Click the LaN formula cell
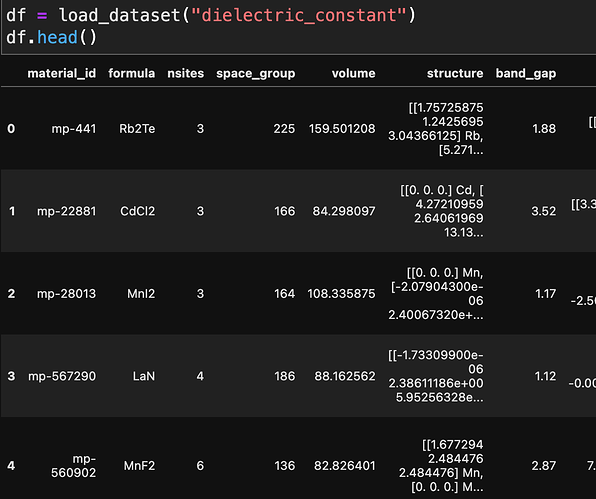 click(x=144, y=376)
